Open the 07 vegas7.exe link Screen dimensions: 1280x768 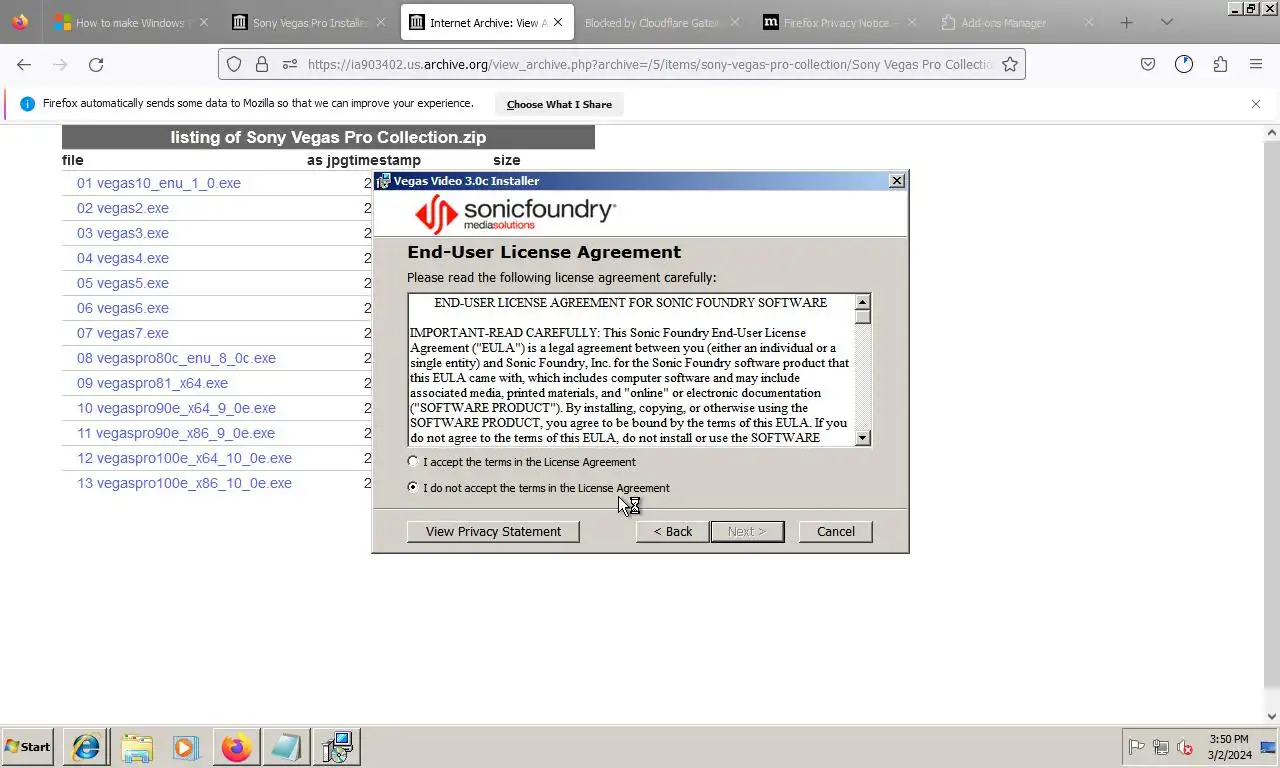[123, 333]
